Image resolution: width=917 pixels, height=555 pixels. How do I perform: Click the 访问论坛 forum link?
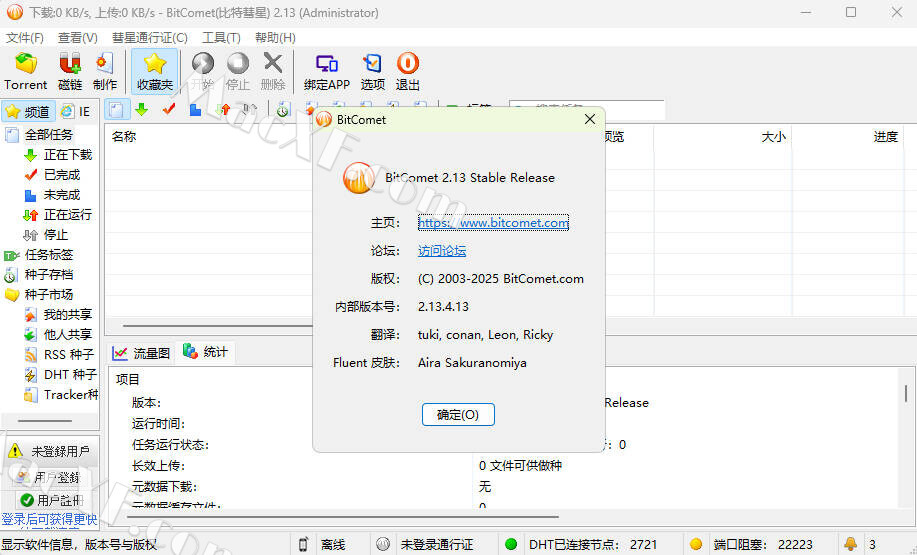click(442, 251)
